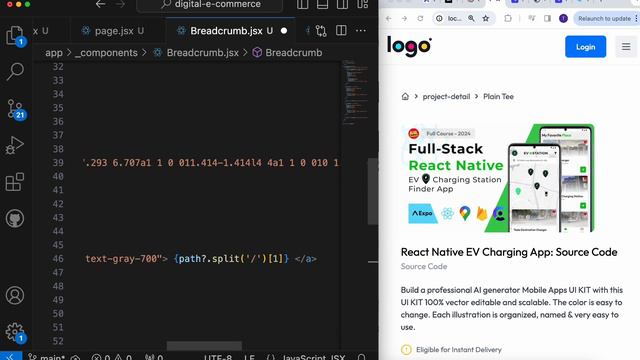This screenshot has width=640, height=360.
Task: Open the Accounts menu in VS Code
Action: pos(15,295)
